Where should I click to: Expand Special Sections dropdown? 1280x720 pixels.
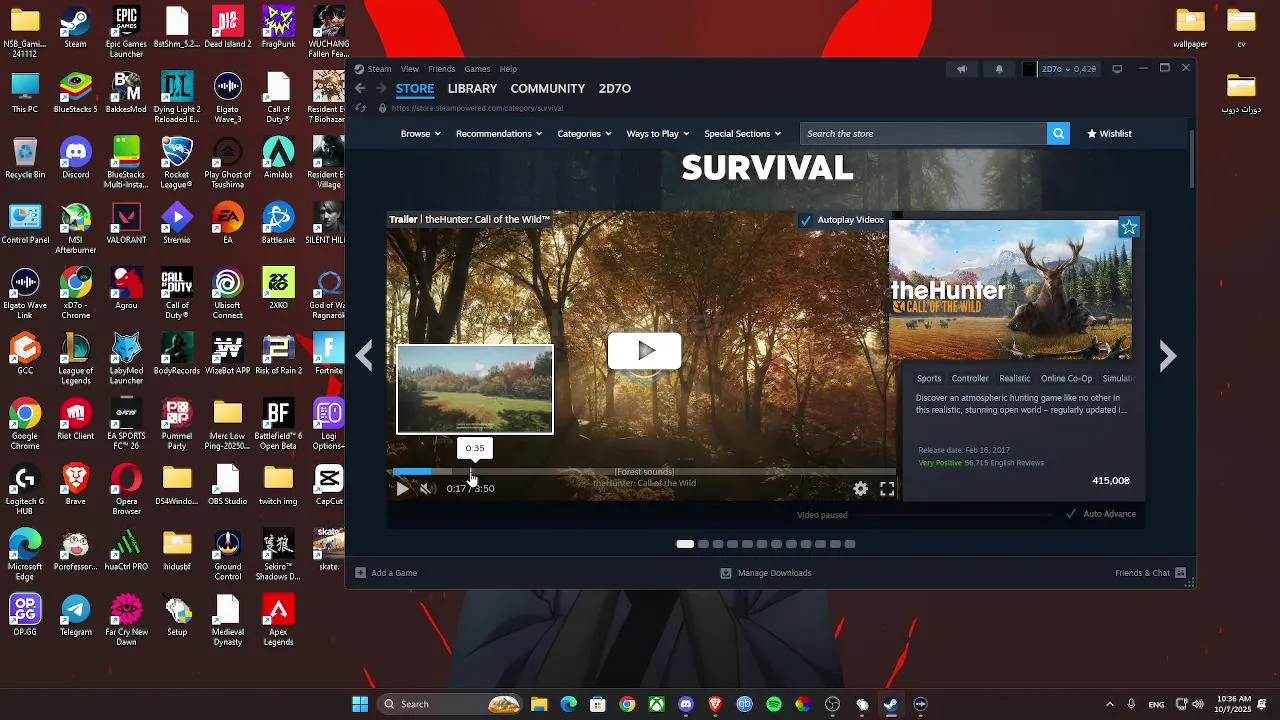[x=743, y=133]
